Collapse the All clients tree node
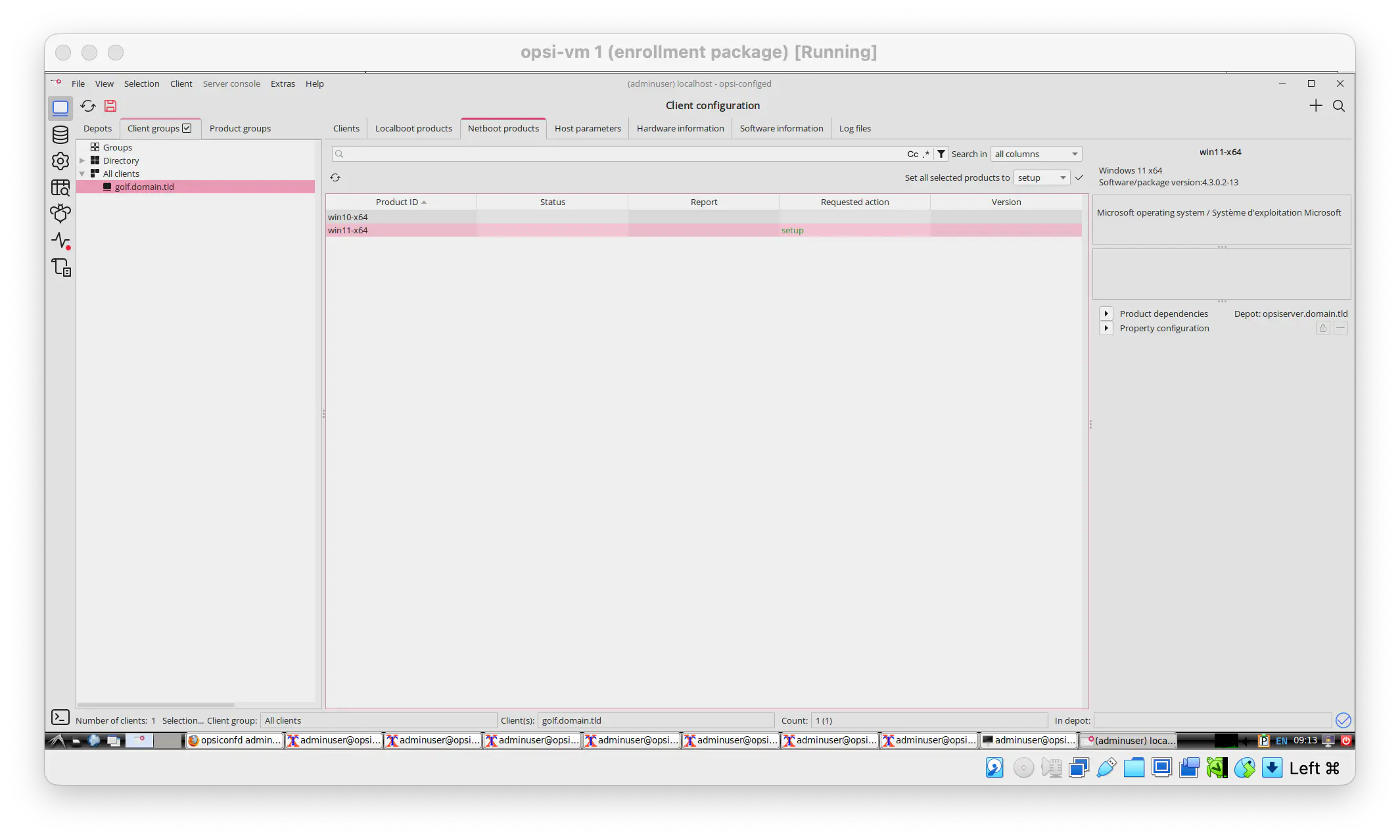 coord(82,174)
